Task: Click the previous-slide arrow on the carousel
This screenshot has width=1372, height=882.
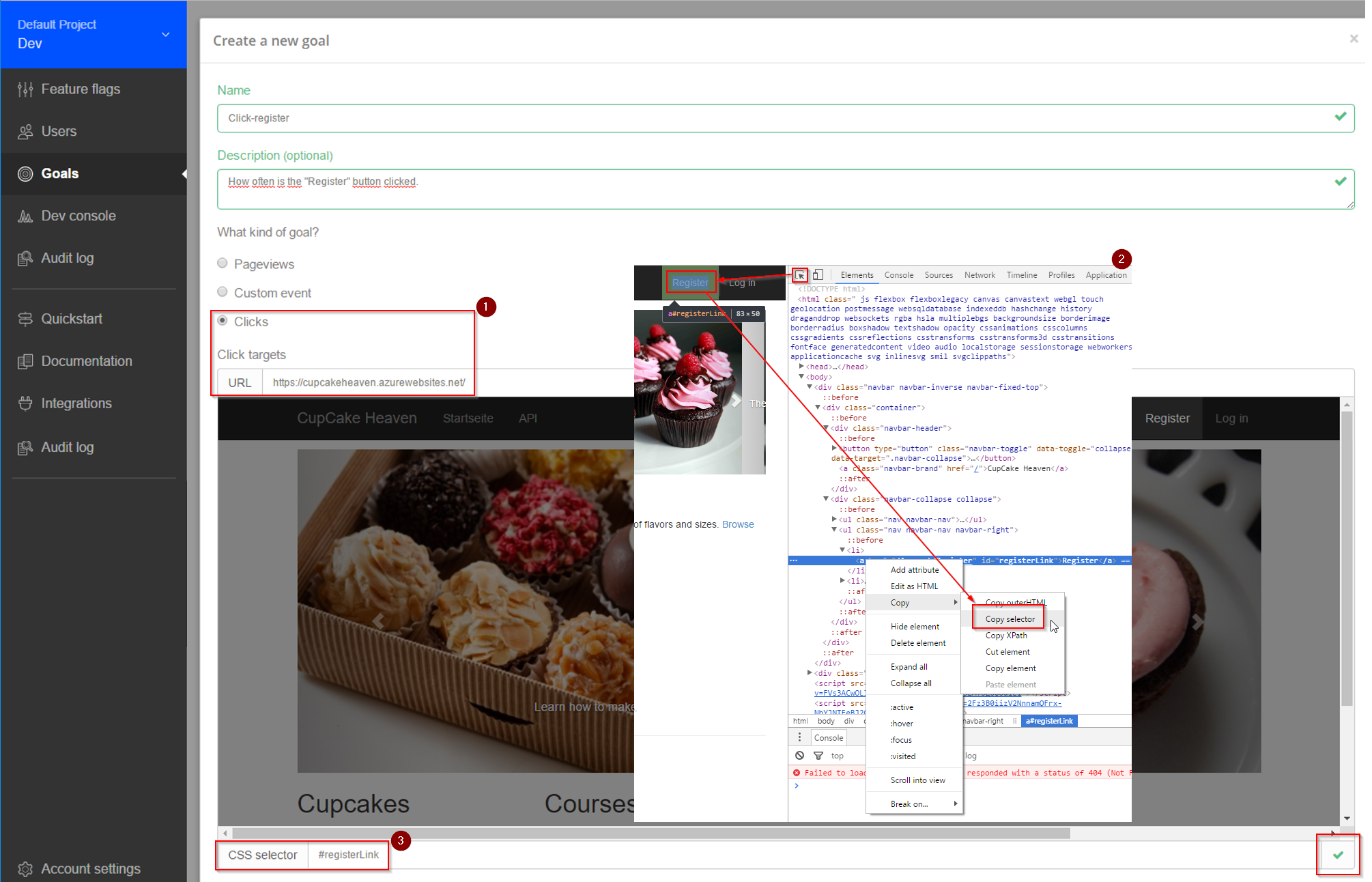Action: (377, 621)
